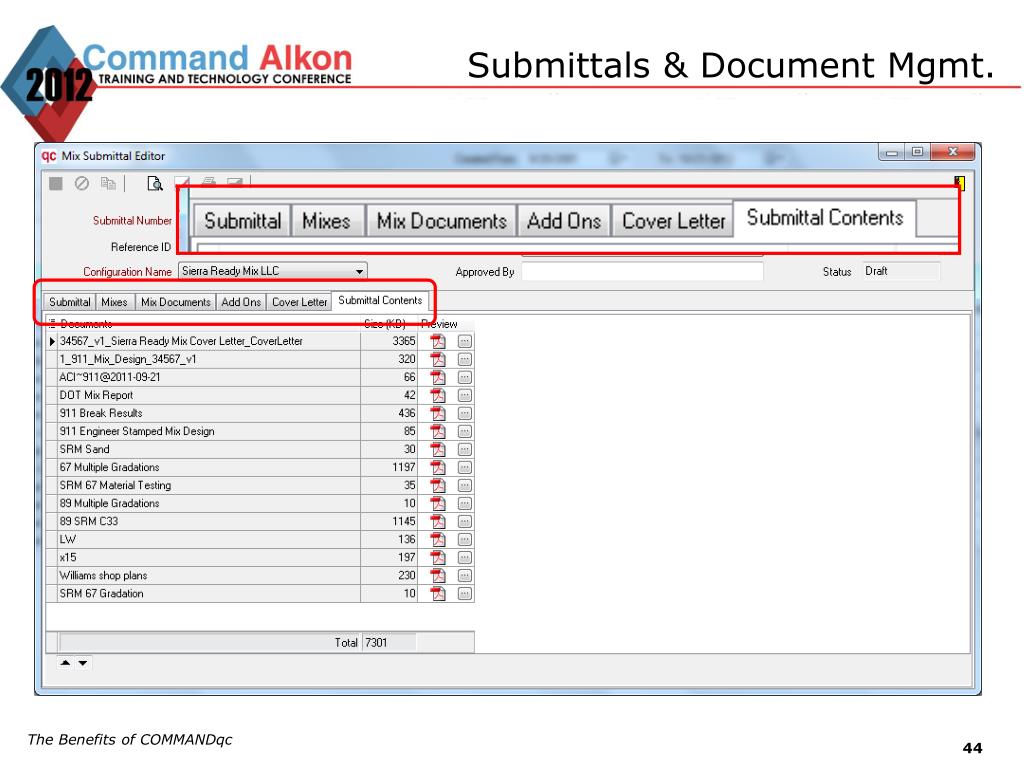Select Mix Documents tab below the Configuration Name field
The image size is (1024, 768).
click(176, 302)
